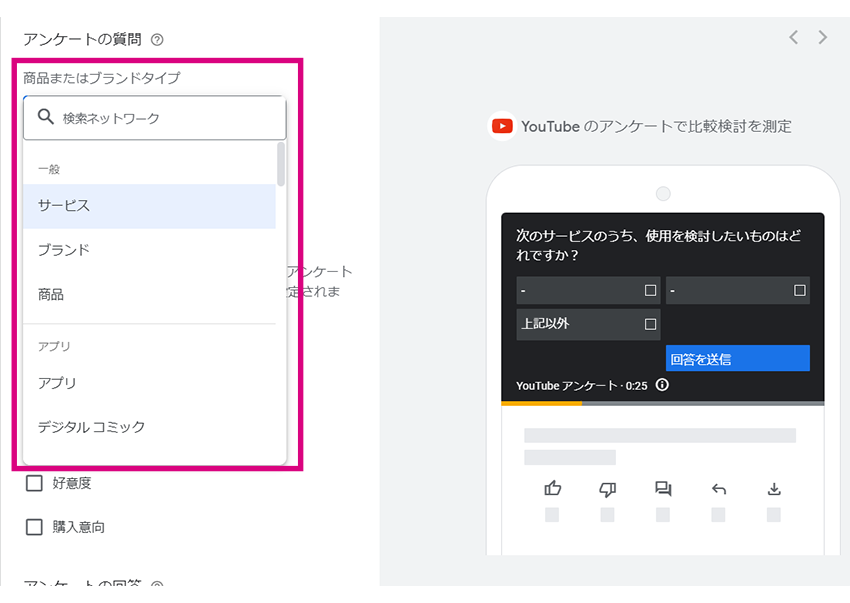850x603 pixels.
Task: Click the 回答を送信 button
Action: click(x=738, y=358)
